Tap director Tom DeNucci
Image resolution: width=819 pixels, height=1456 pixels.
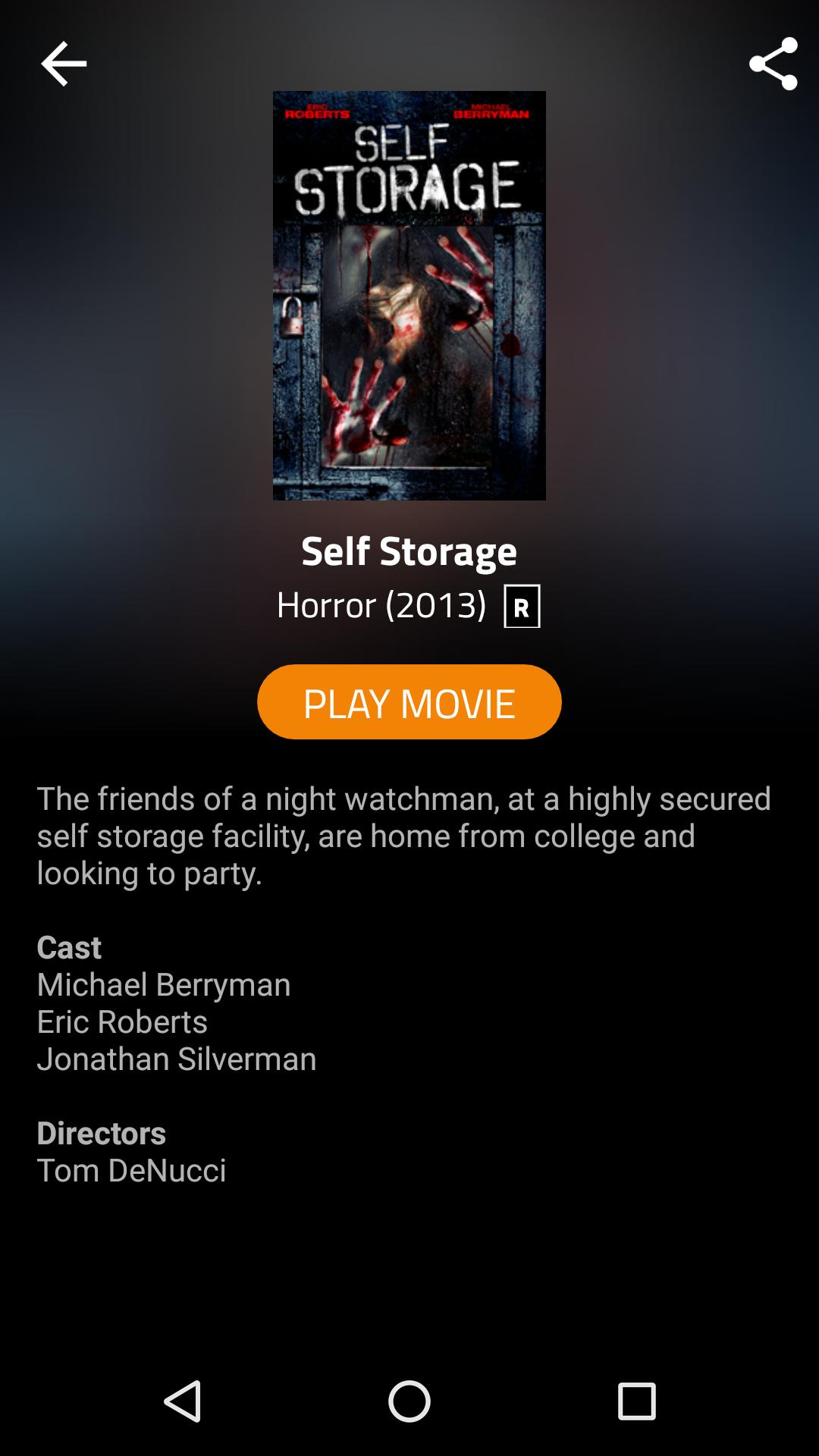131,1170
